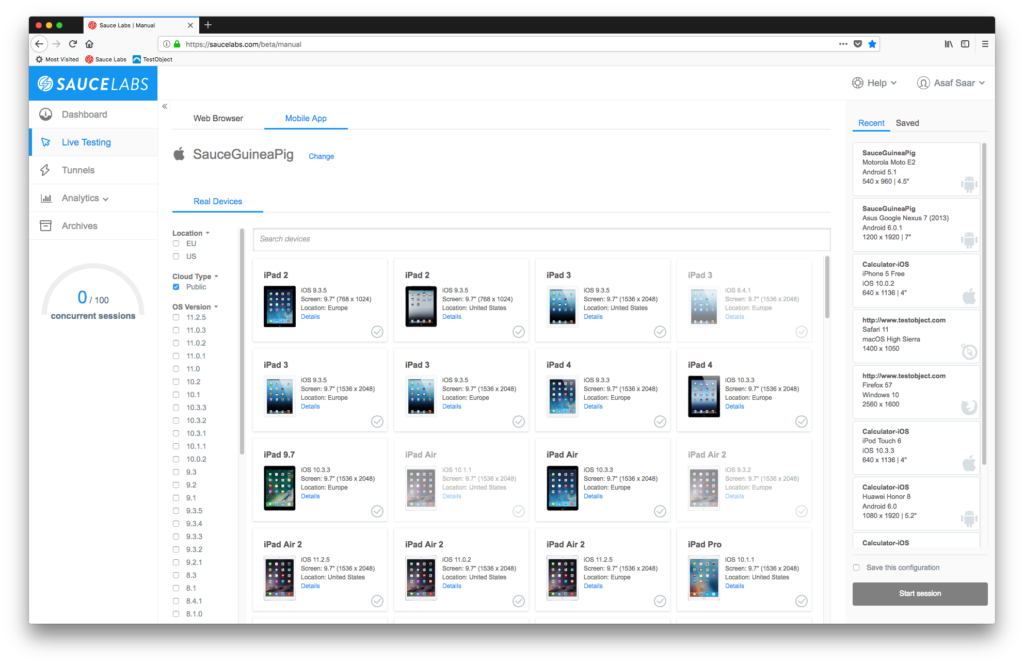Image resolution: width=1024 pixels, height=665 pixels.
Task: Click the Archives box icon
Action: [46, 226]
